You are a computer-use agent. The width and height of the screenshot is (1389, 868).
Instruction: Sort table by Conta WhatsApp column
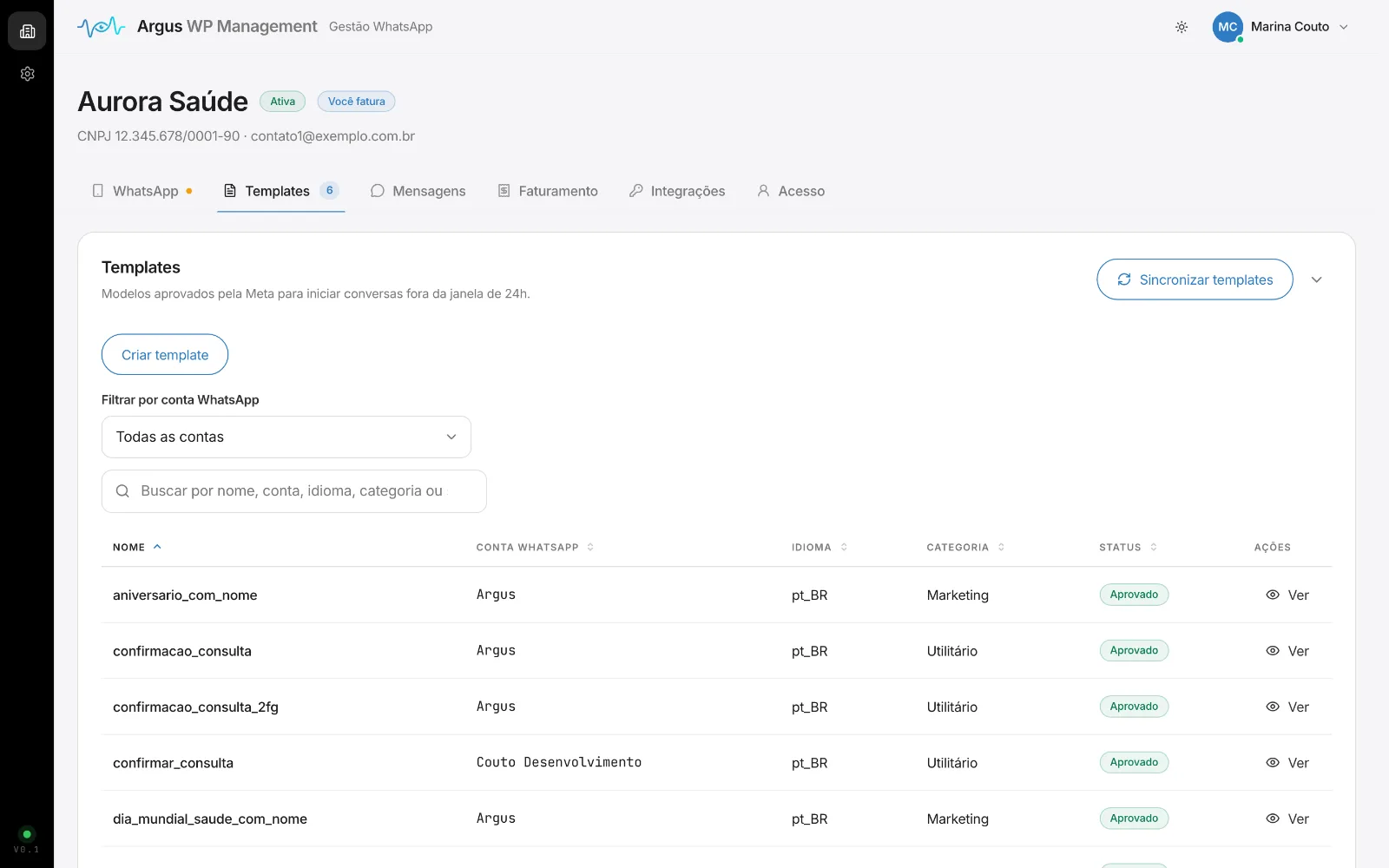[x=535, y=547]
